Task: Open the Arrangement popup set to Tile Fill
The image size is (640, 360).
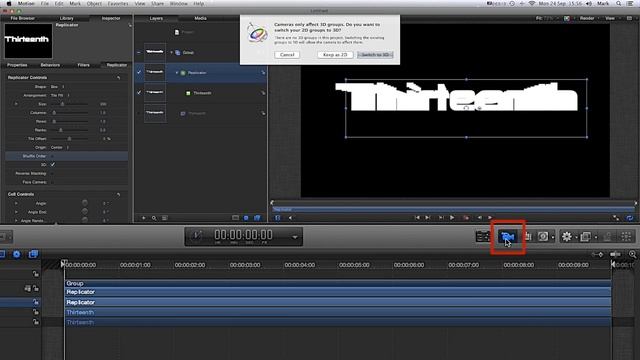Action: tap(60, 95)
